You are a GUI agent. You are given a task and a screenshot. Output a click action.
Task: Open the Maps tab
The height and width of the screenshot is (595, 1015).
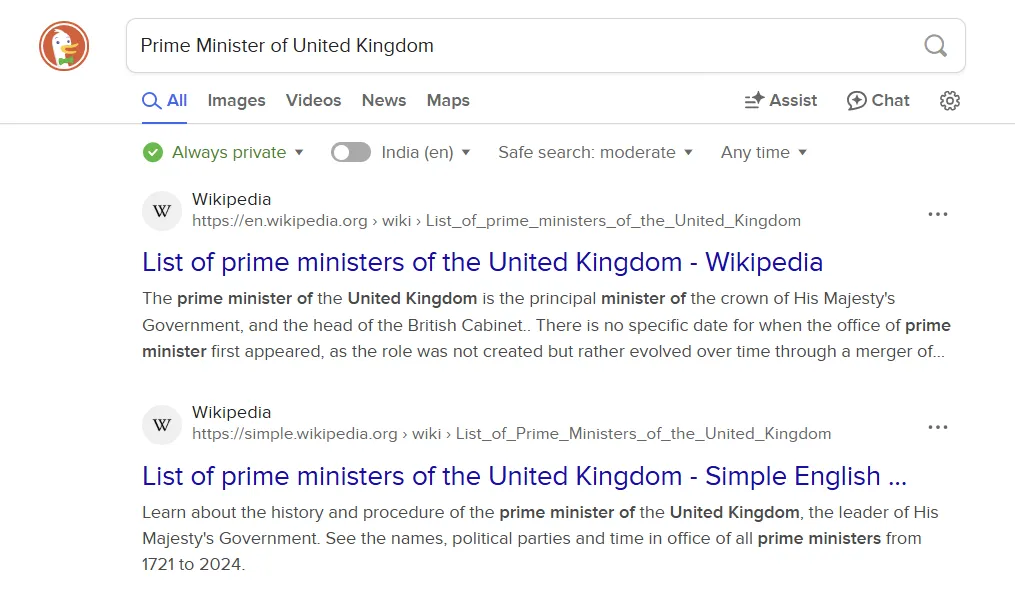pyautogui.click(x=448, y=100)
